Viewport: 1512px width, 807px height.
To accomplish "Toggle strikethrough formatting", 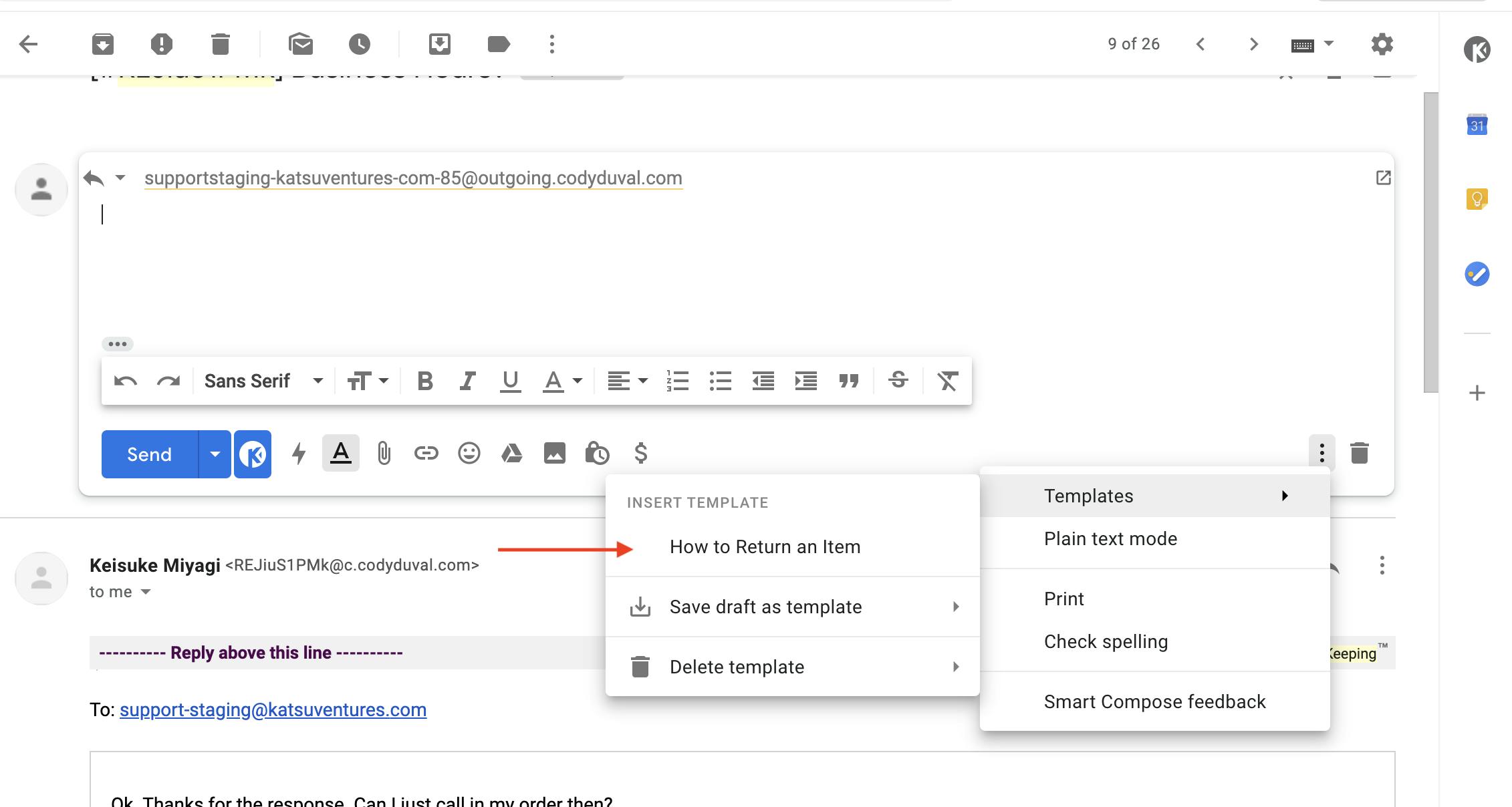I will click(898, 380).
